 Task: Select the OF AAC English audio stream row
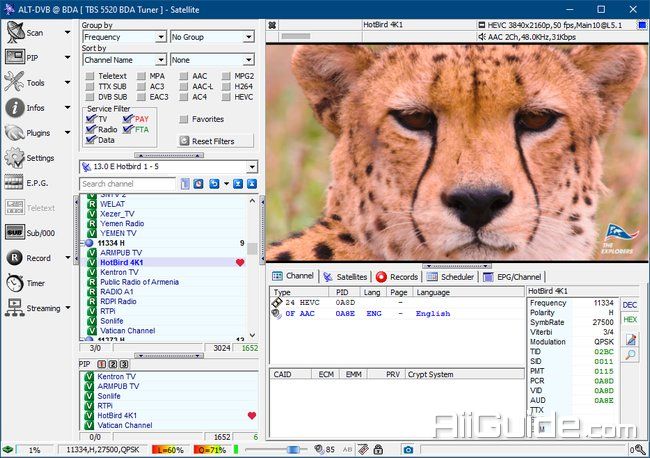pos(397,314)
